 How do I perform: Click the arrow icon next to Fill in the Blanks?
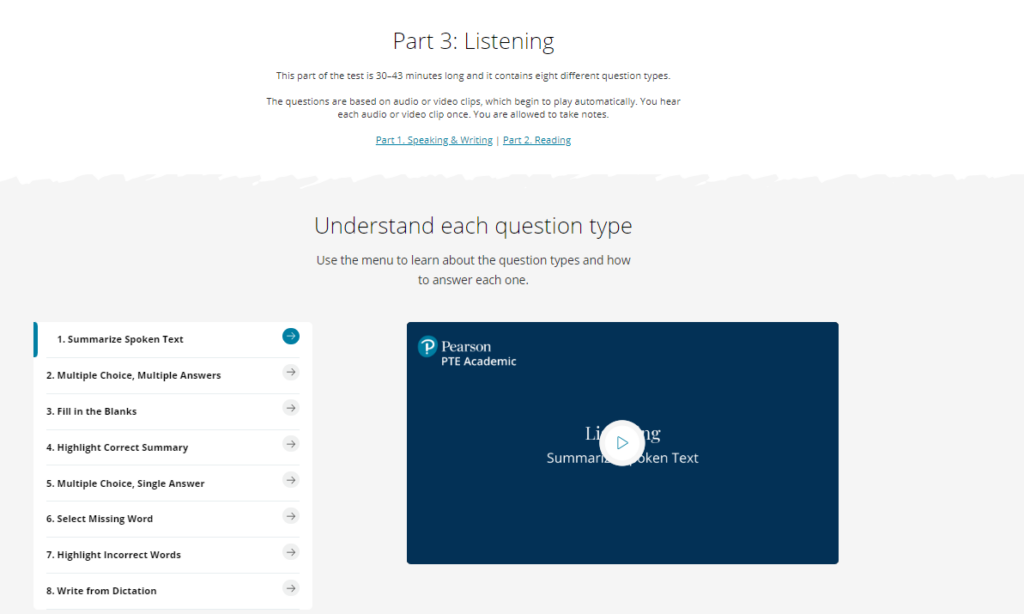tap(290, 408)
